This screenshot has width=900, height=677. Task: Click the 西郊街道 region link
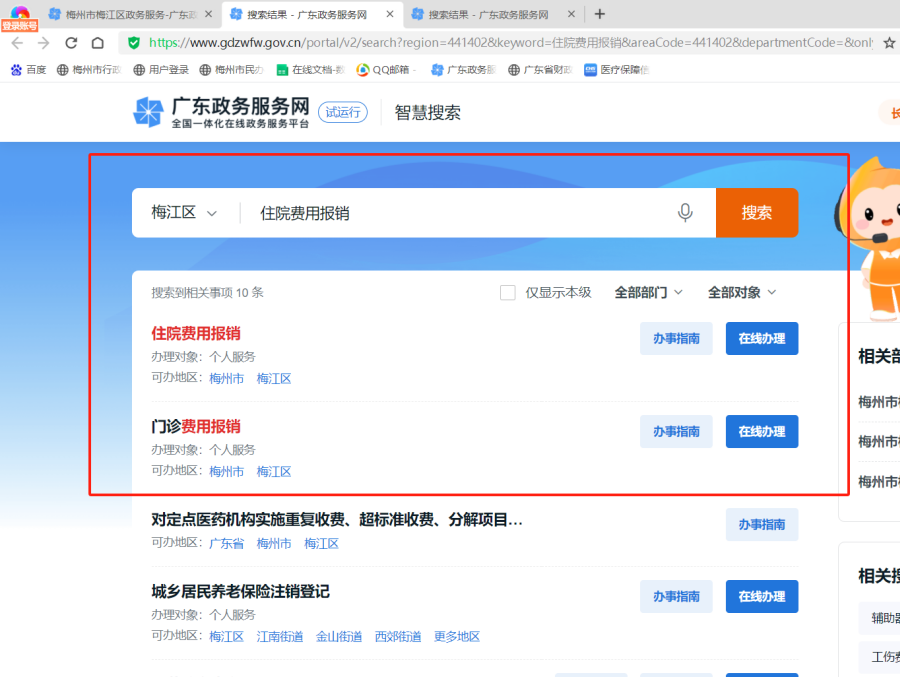coord(398,636)
